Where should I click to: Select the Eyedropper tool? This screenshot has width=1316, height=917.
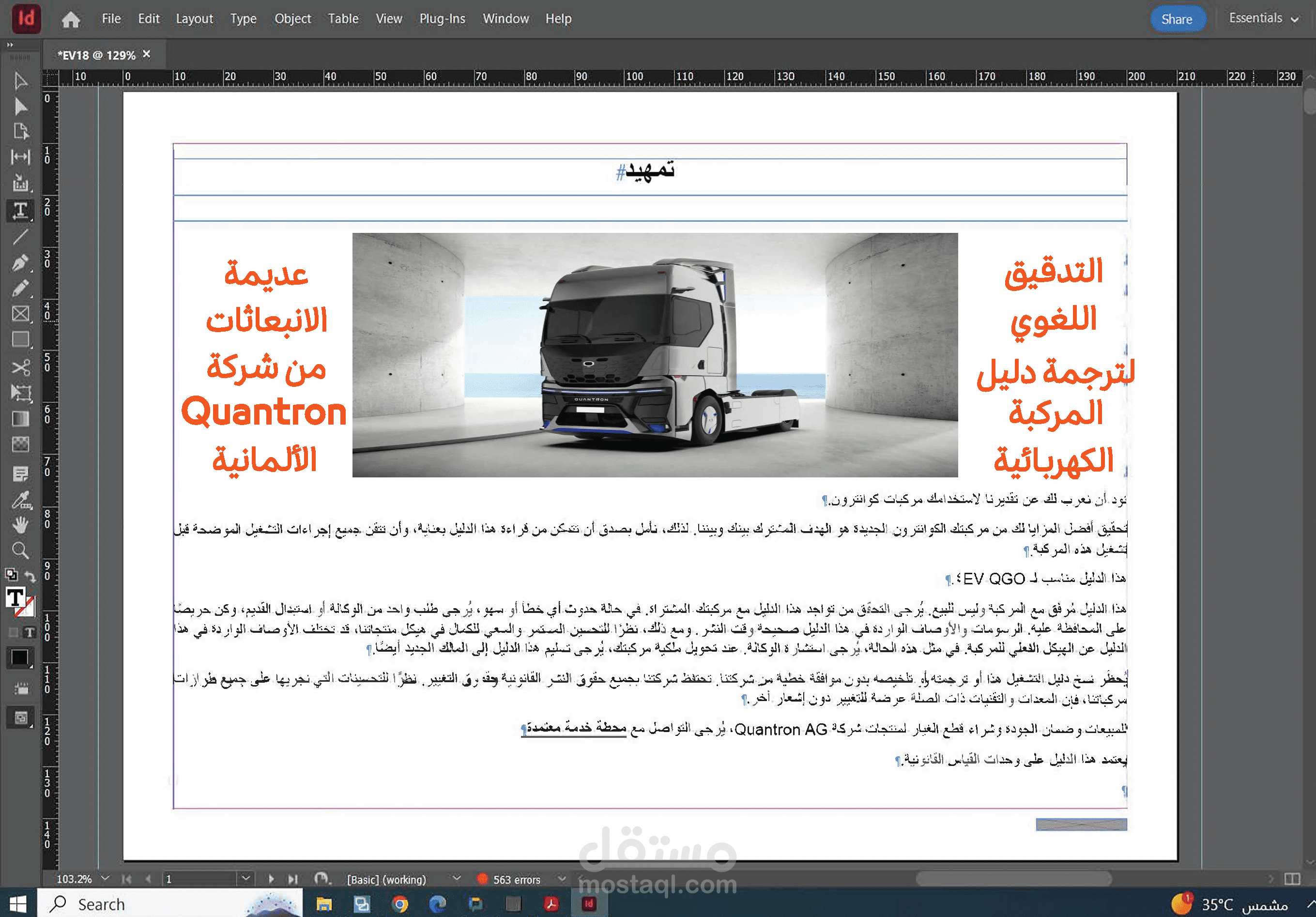click(22, 500)
